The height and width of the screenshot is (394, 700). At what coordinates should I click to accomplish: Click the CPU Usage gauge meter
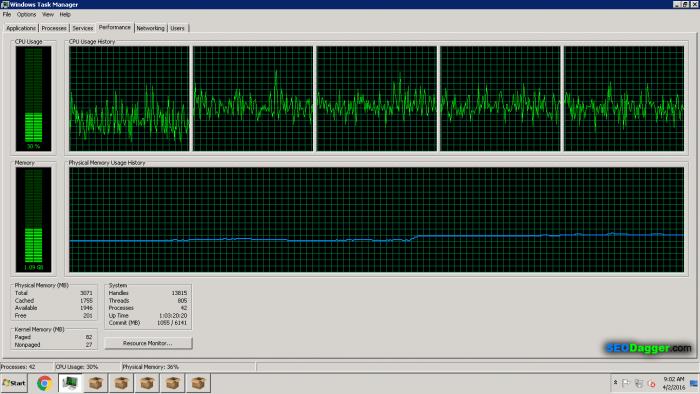(x=33, y=99)
